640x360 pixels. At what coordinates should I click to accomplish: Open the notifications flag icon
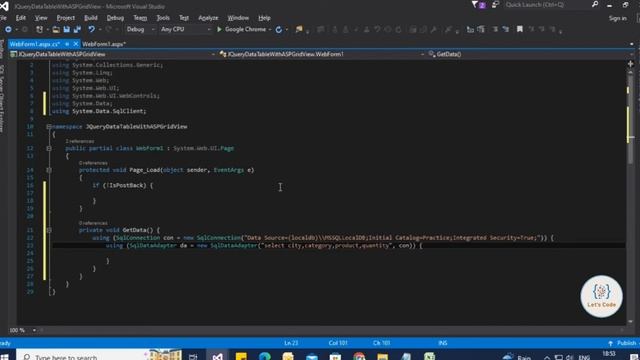pos(478,5)
